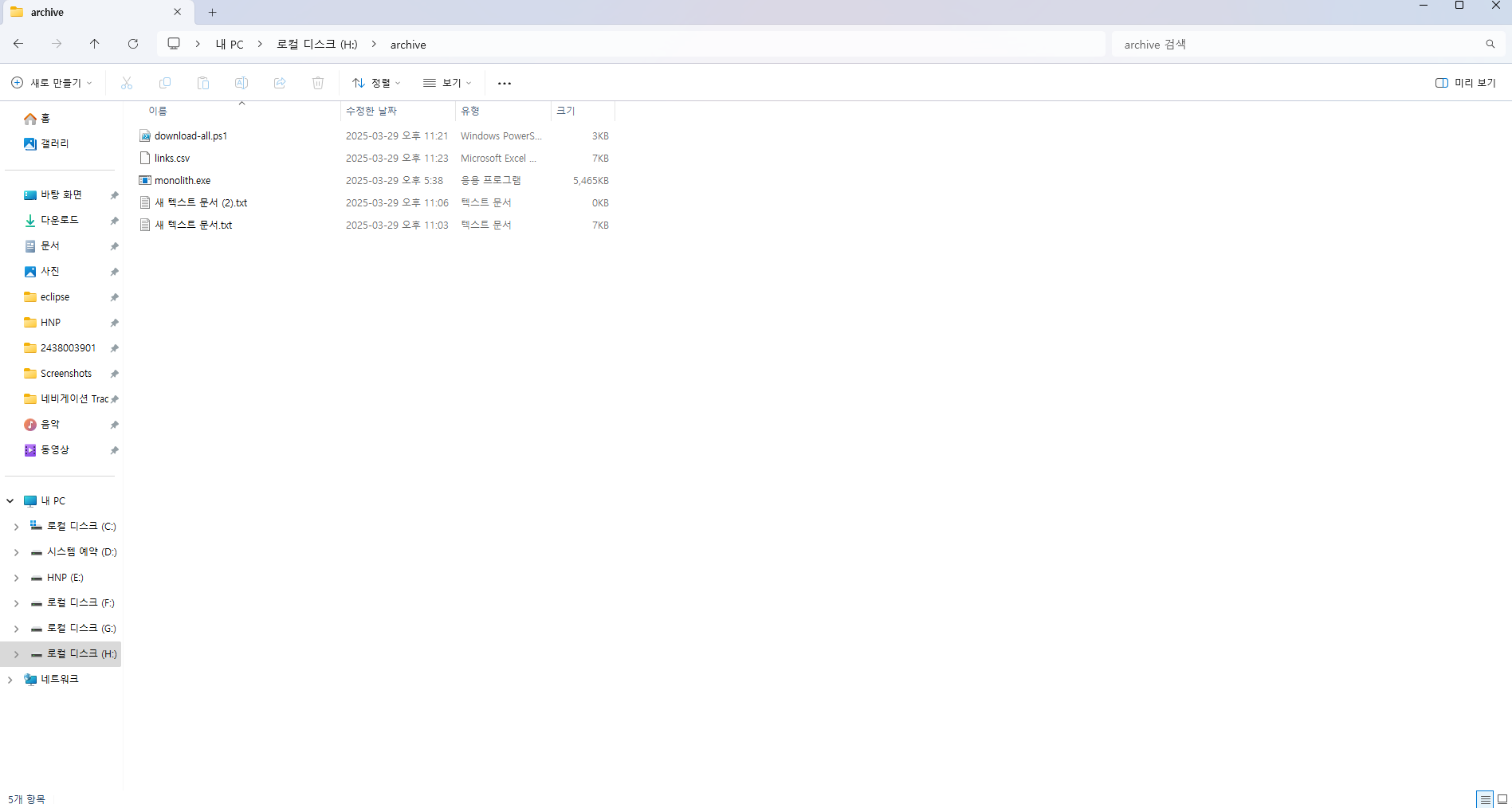The width and height of the screenshot is (1512, 808).
Task: Open the three-dot See more menu
Action: click(x=505, y=83)
